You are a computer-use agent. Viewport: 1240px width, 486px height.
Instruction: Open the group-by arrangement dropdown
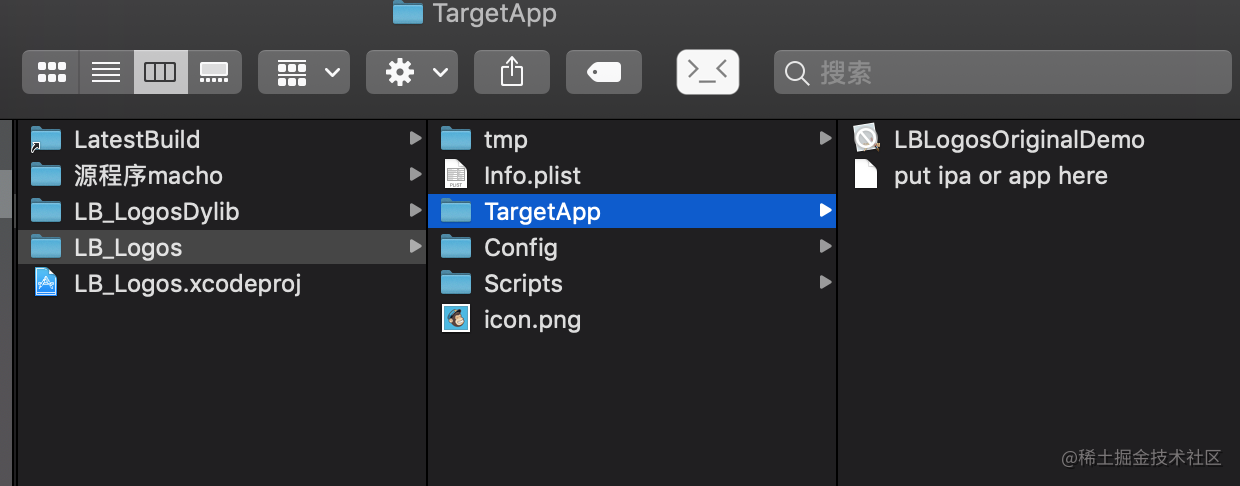point(304,72)
